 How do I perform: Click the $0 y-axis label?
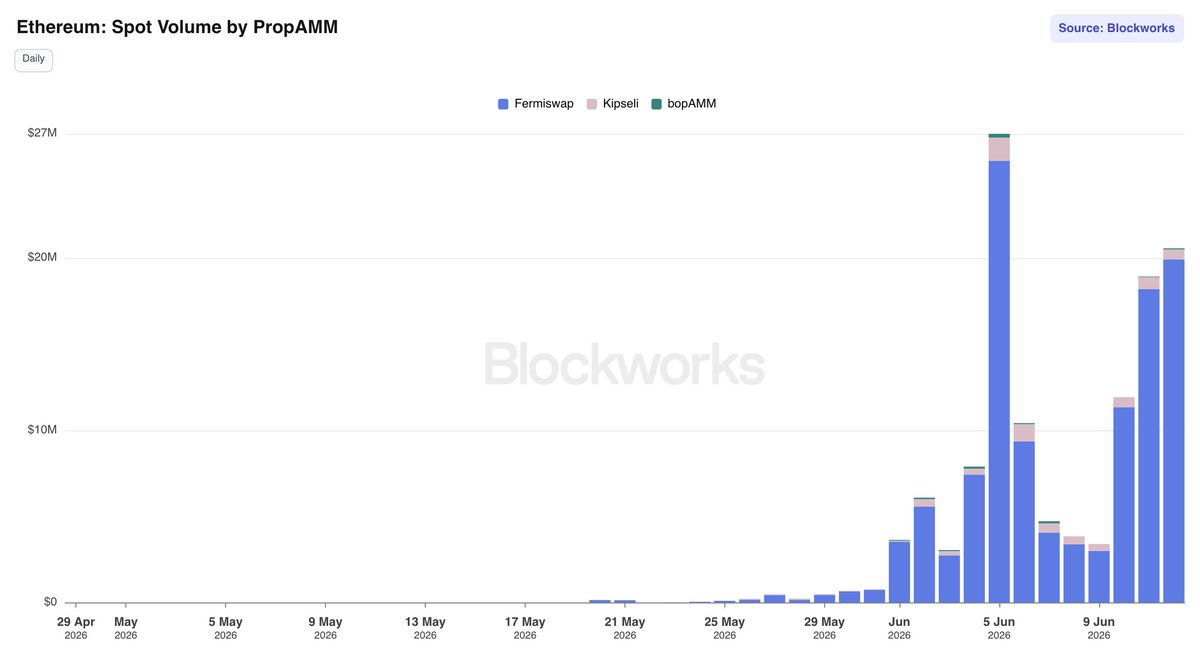49,602
